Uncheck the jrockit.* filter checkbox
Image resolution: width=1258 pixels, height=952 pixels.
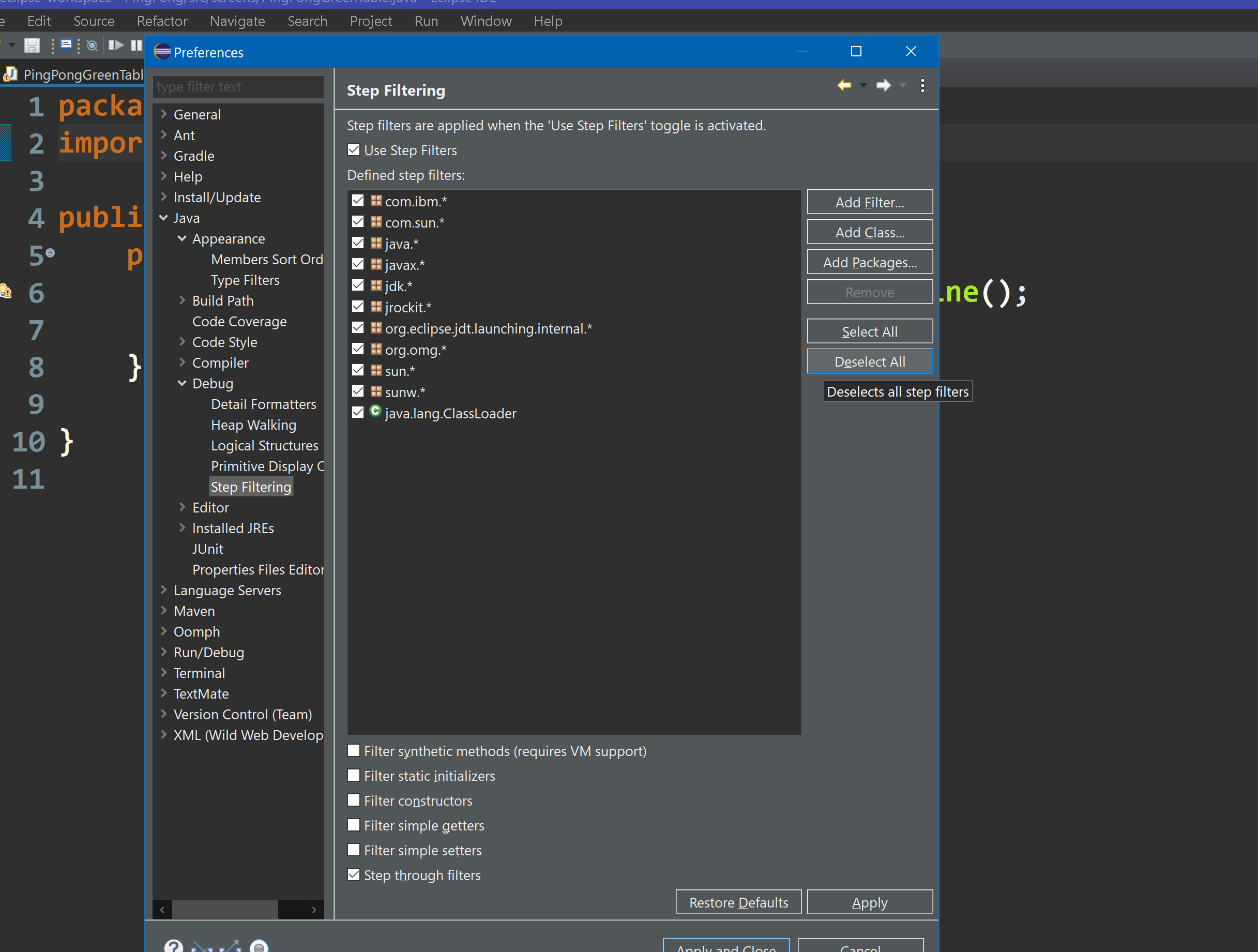click(x=358, y=307)
